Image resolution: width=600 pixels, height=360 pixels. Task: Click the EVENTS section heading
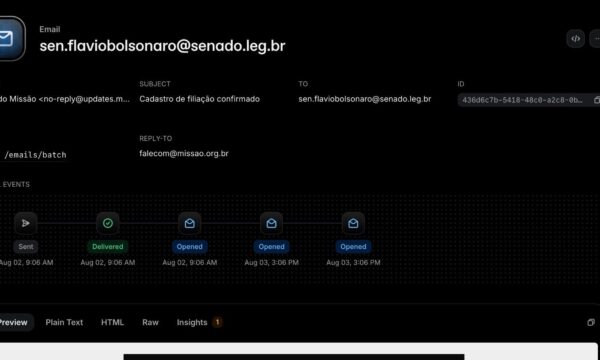coord(16,184)
